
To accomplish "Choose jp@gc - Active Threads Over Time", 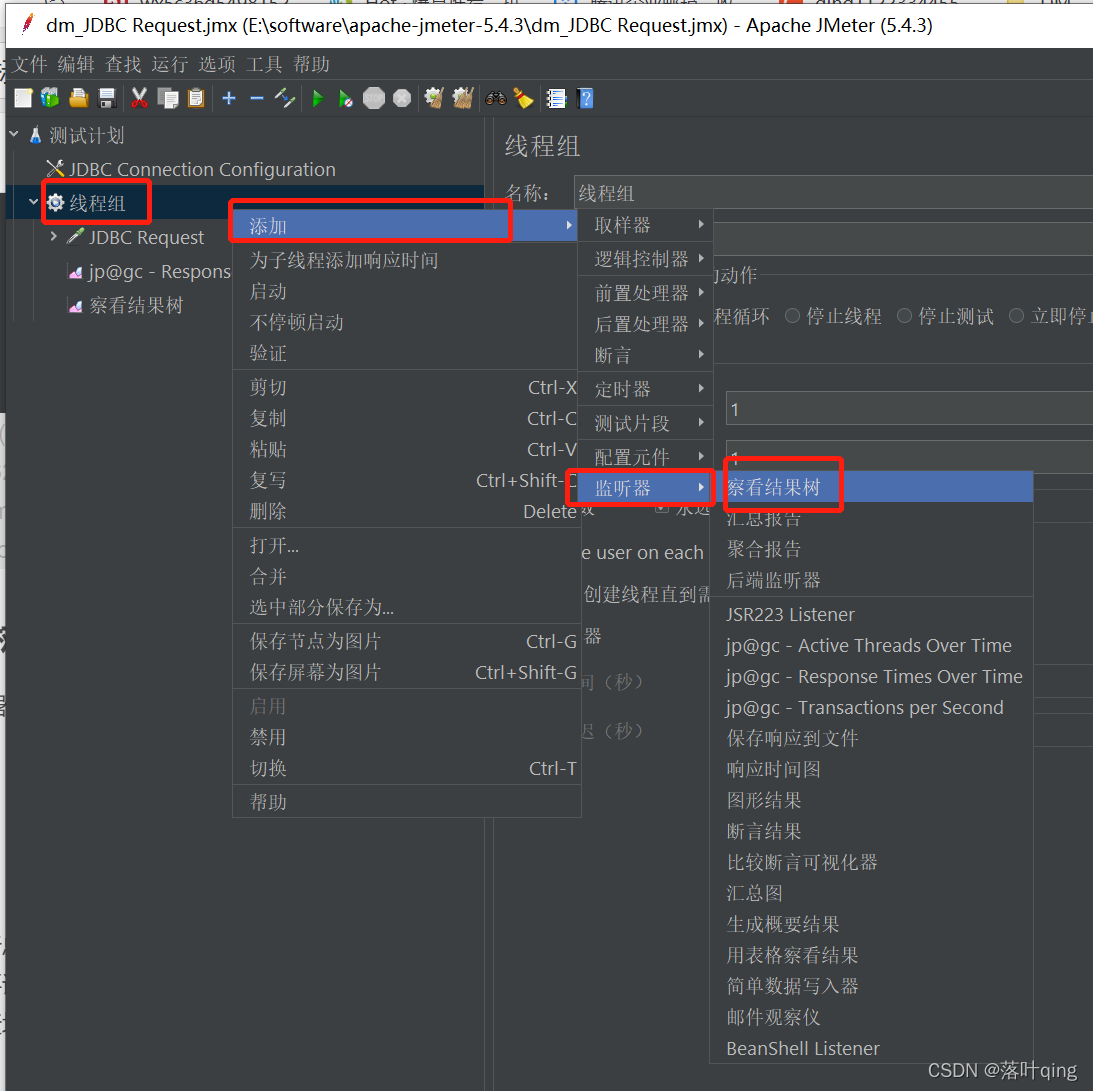I will tap(871, 646).
